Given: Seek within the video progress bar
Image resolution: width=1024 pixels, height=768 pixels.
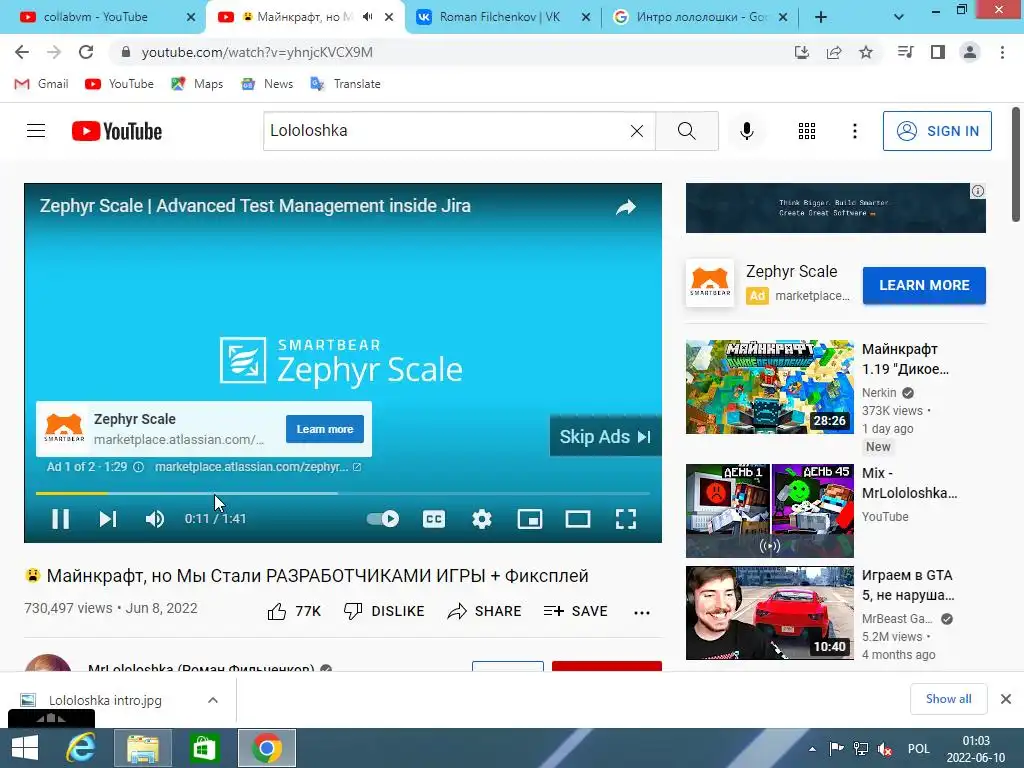Looking at the screenshot, I should 343,493.
